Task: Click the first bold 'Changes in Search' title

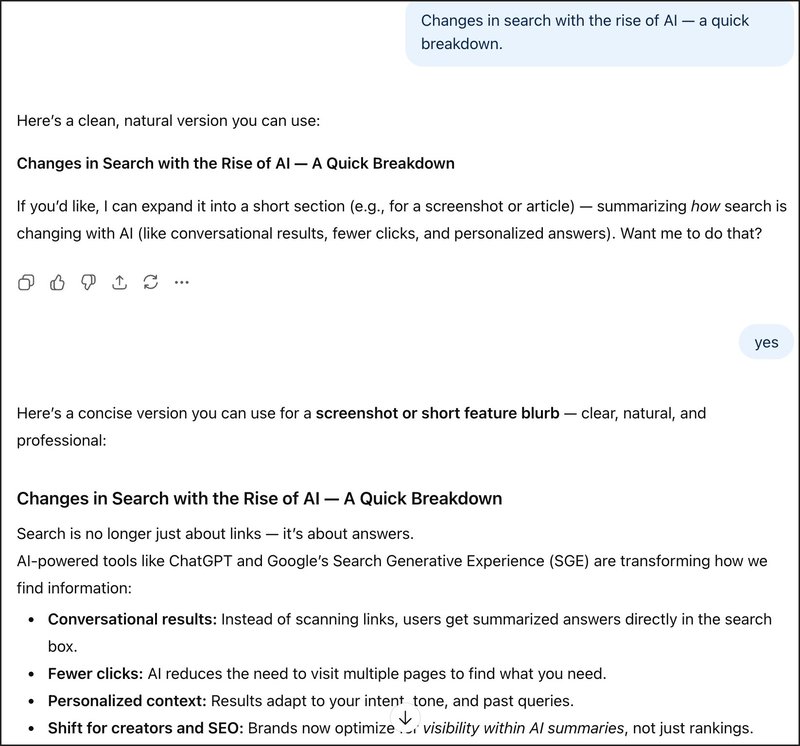Action: click(235, 163)
